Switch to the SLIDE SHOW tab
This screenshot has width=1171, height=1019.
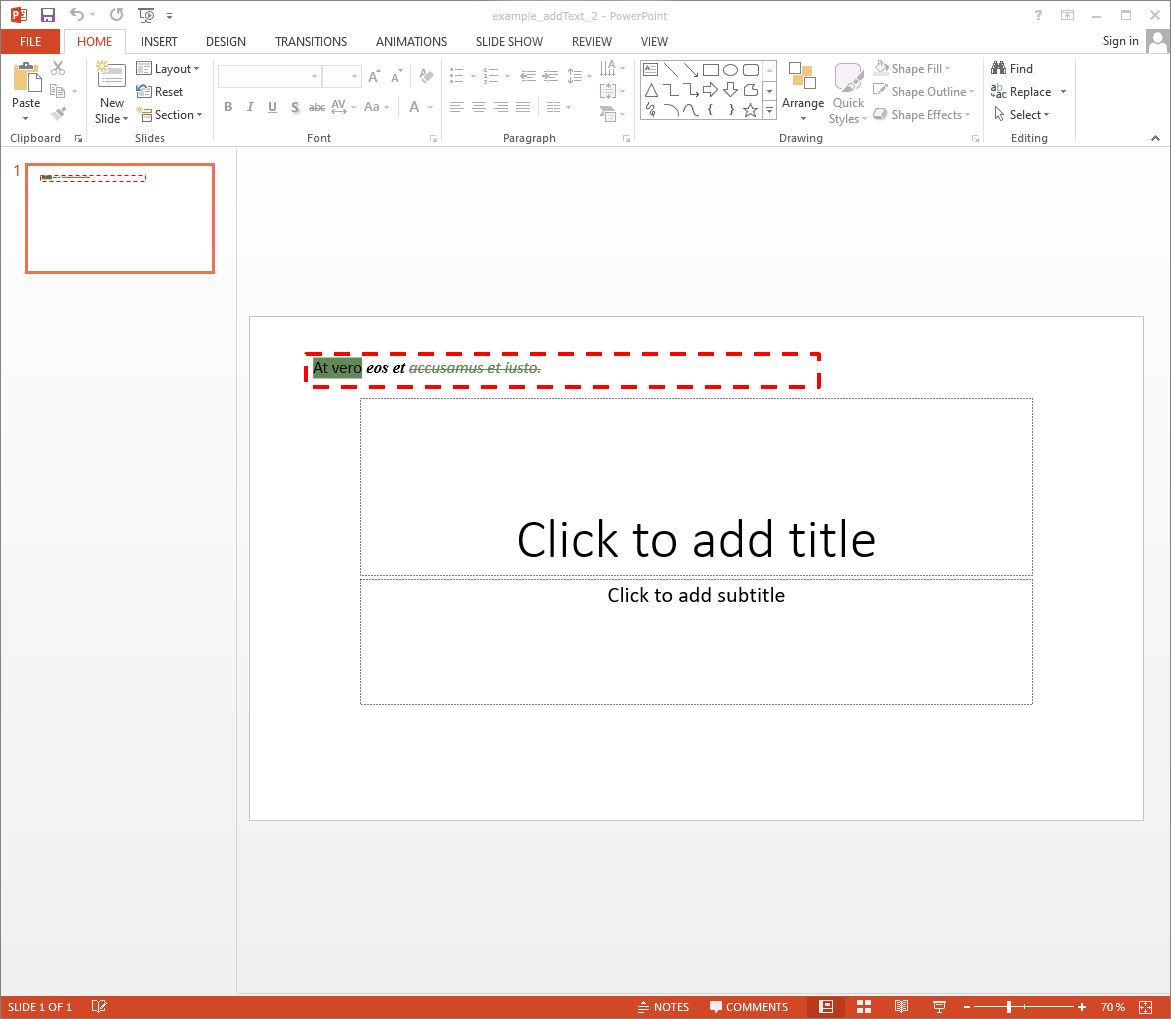coord(509,42)
